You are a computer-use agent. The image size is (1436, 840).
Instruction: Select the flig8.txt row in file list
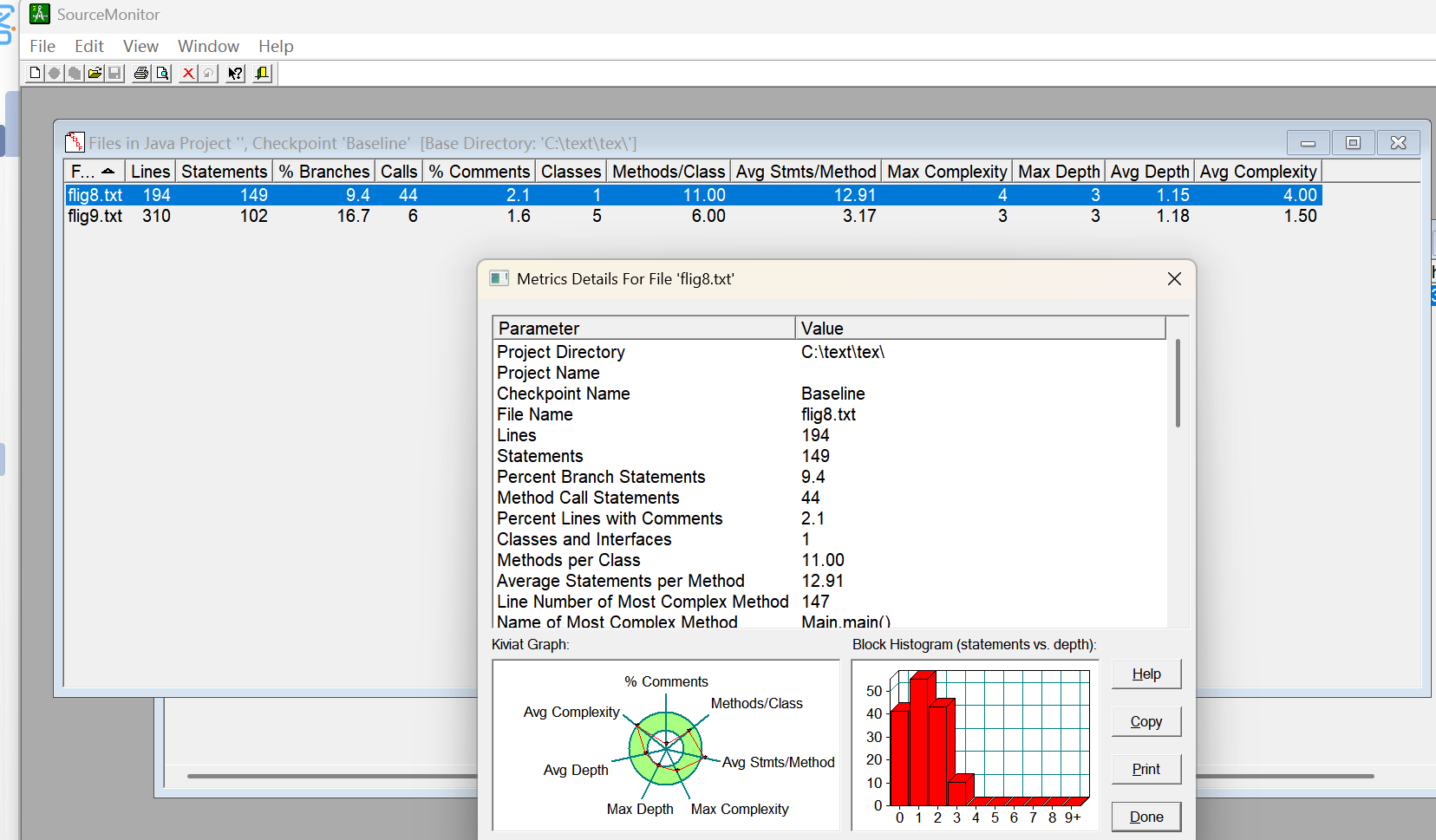click(x=694, y=195)
